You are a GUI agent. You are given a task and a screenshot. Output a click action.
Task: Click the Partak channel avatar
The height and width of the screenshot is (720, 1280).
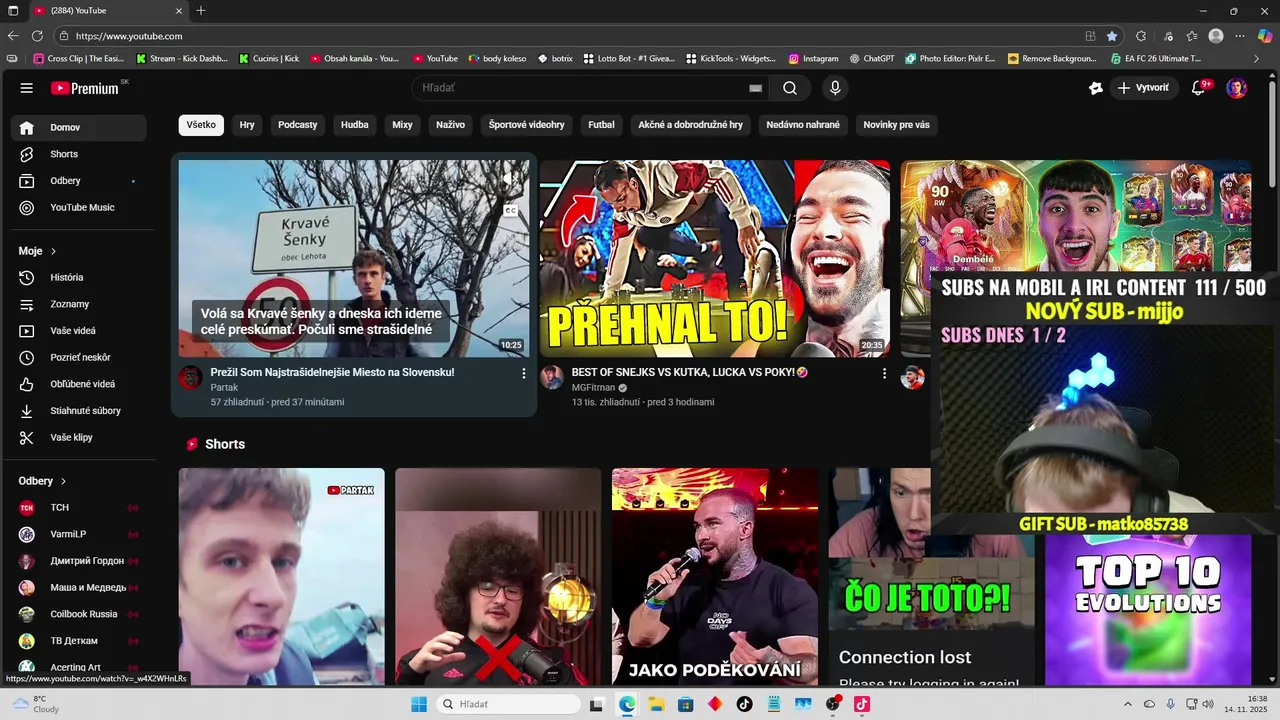(190, 378)
